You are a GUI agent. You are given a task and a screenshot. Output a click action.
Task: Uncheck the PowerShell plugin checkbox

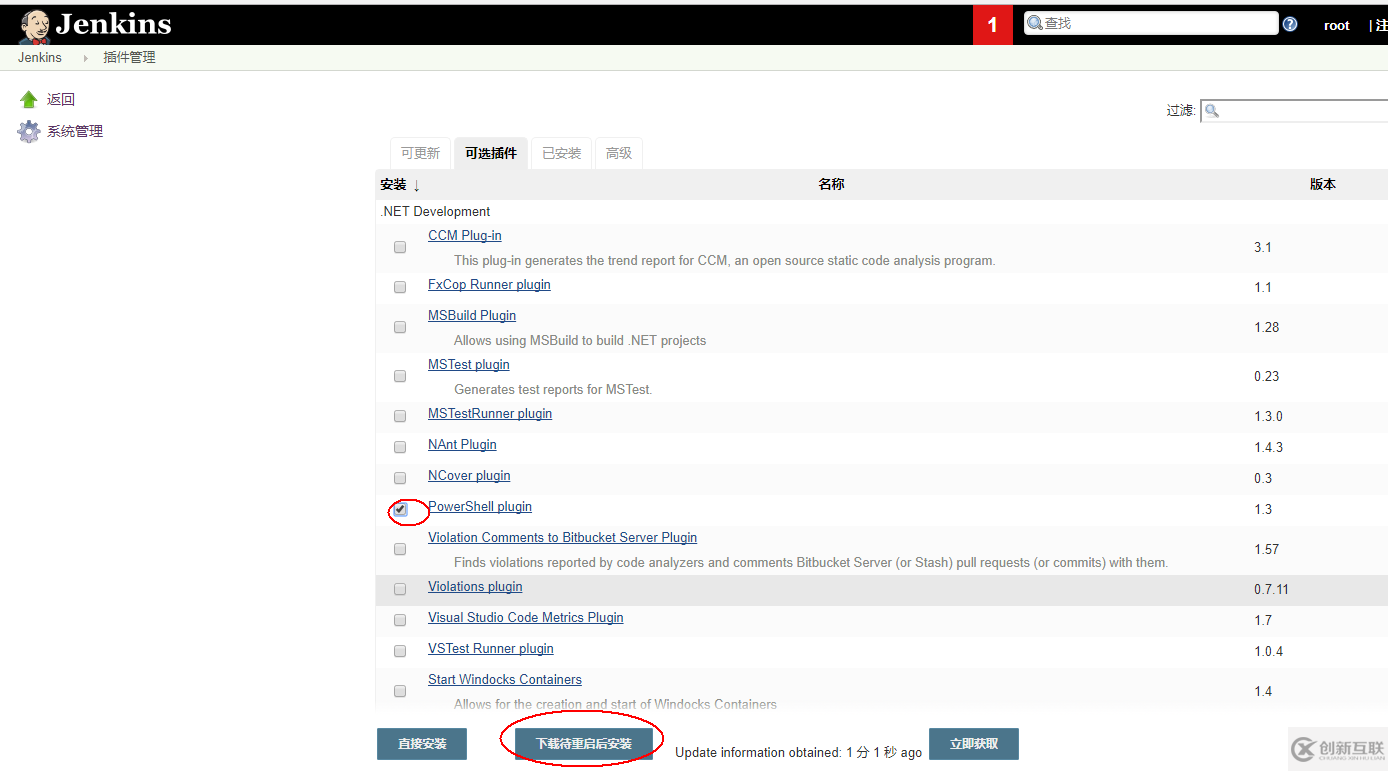(399, 510)
